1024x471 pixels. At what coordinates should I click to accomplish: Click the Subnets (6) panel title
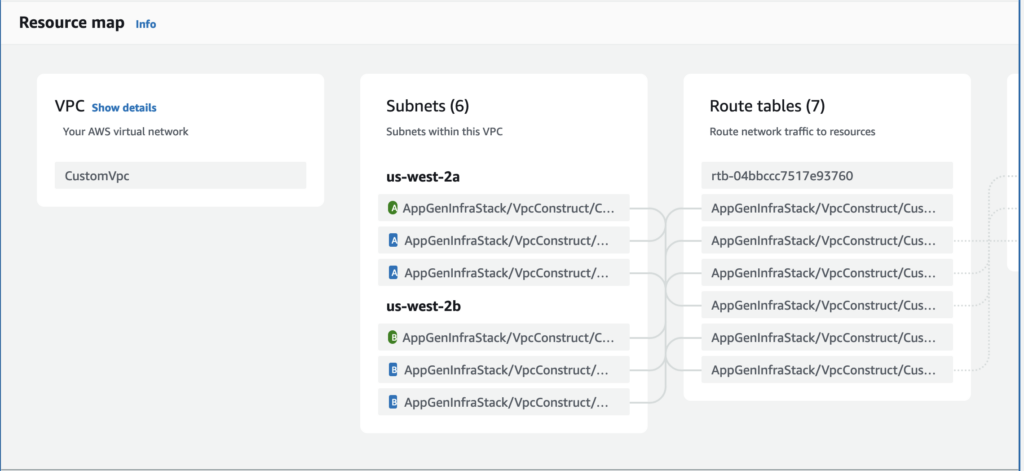(427, 106)
